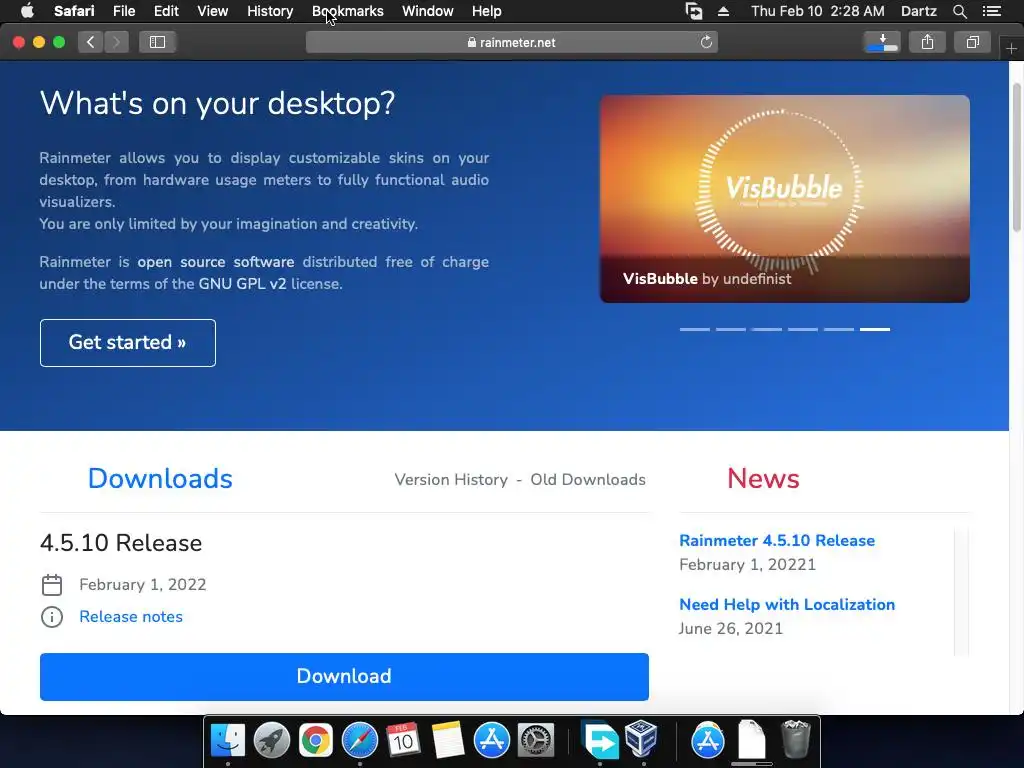Screen dimensions: 1024x768
Task: Click the rainmeter.net address bar
Action: pos(511,42)
